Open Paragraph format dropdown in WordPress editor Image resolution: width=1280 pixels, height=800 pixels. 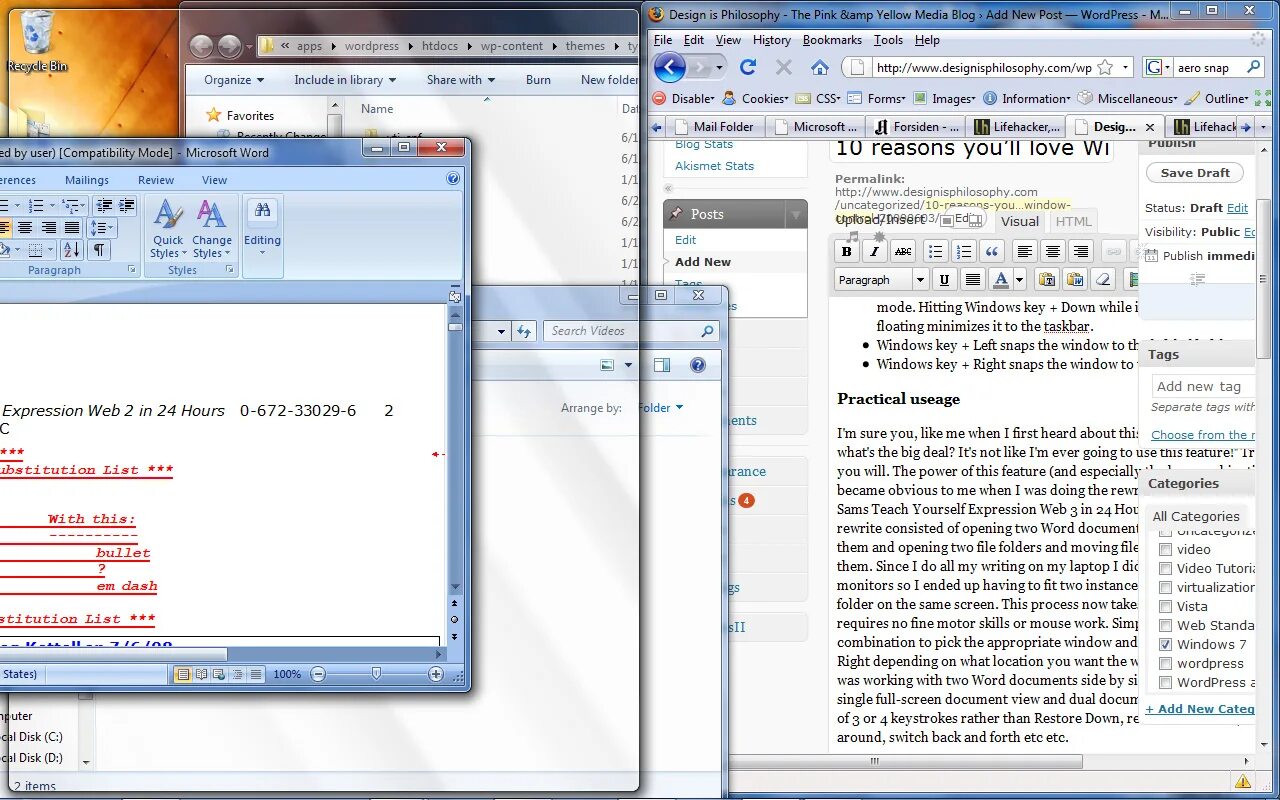click(x=882, y=279)
